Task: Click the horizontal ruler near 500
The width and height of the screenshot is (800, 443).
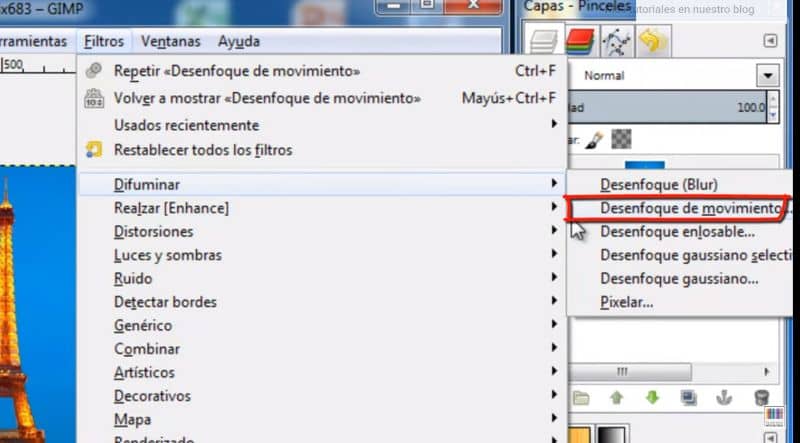Action: [38, 65]
